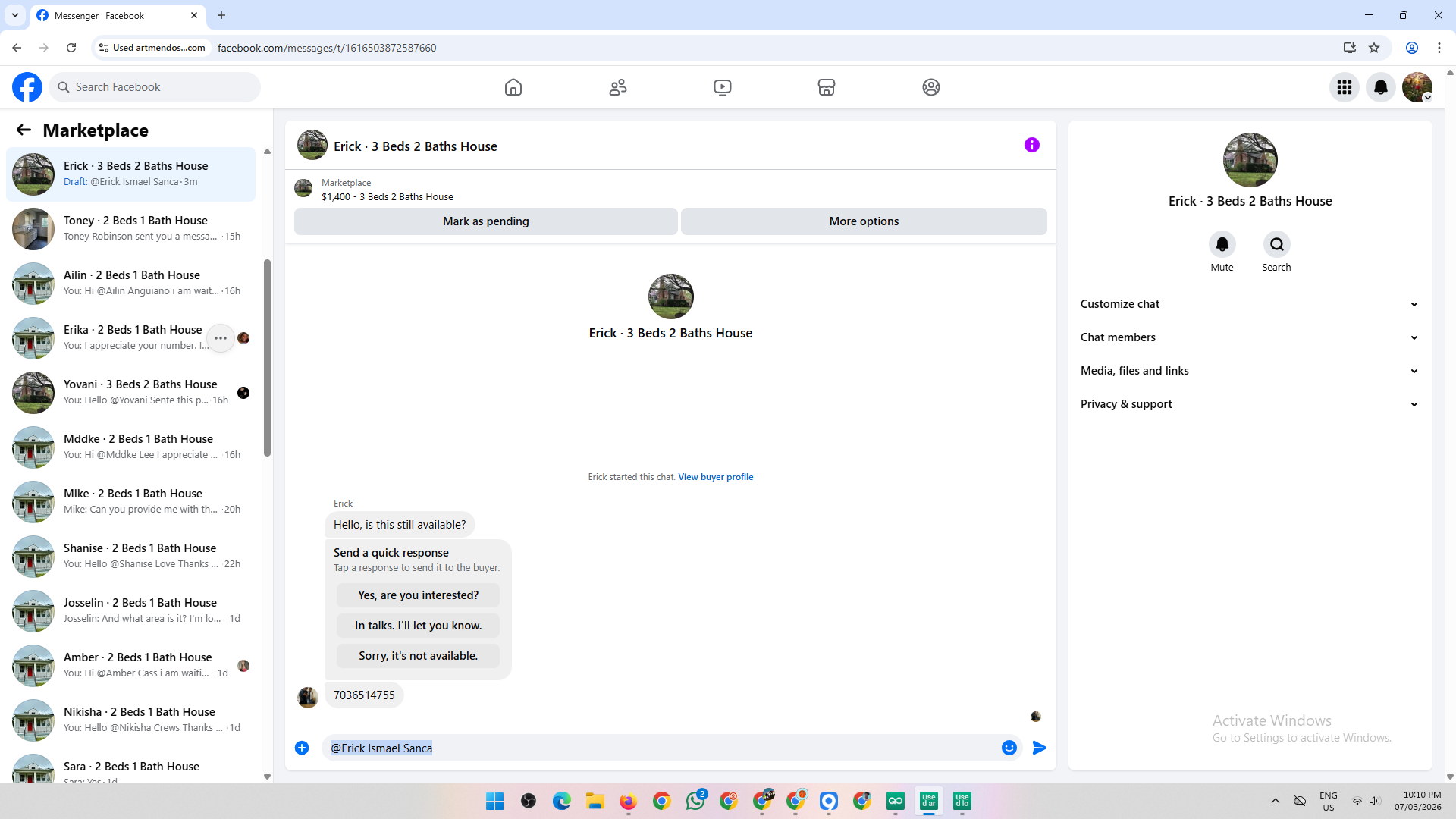Expand the Customize chat section
Viewport: 1456px width, 819px height.
1250,304
